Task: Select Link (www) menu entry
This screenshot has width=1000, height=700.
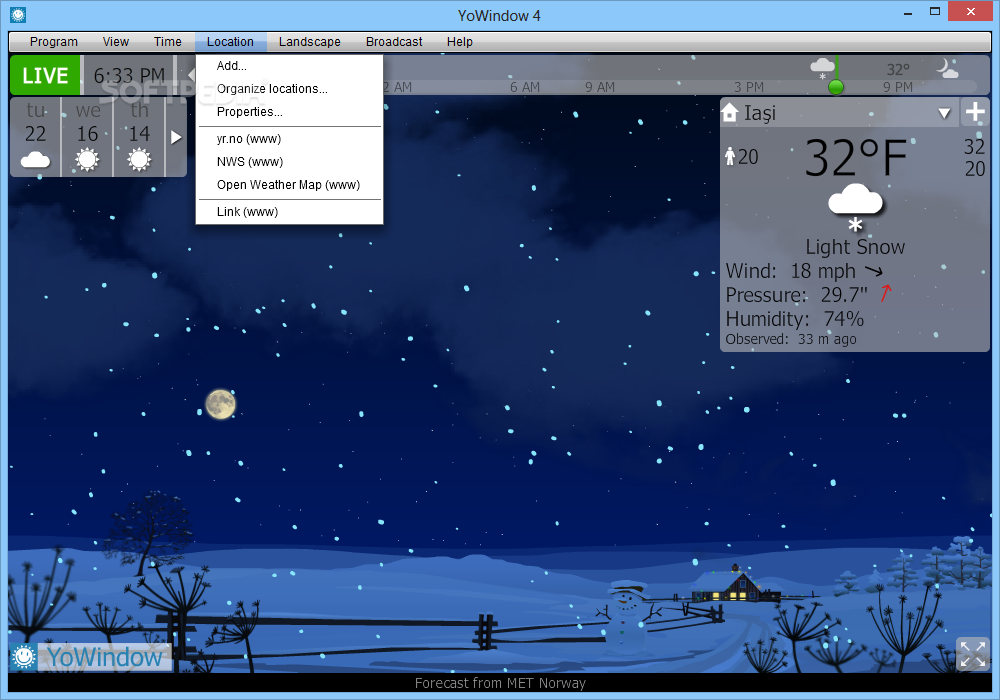Action: [x=290, y=212]
